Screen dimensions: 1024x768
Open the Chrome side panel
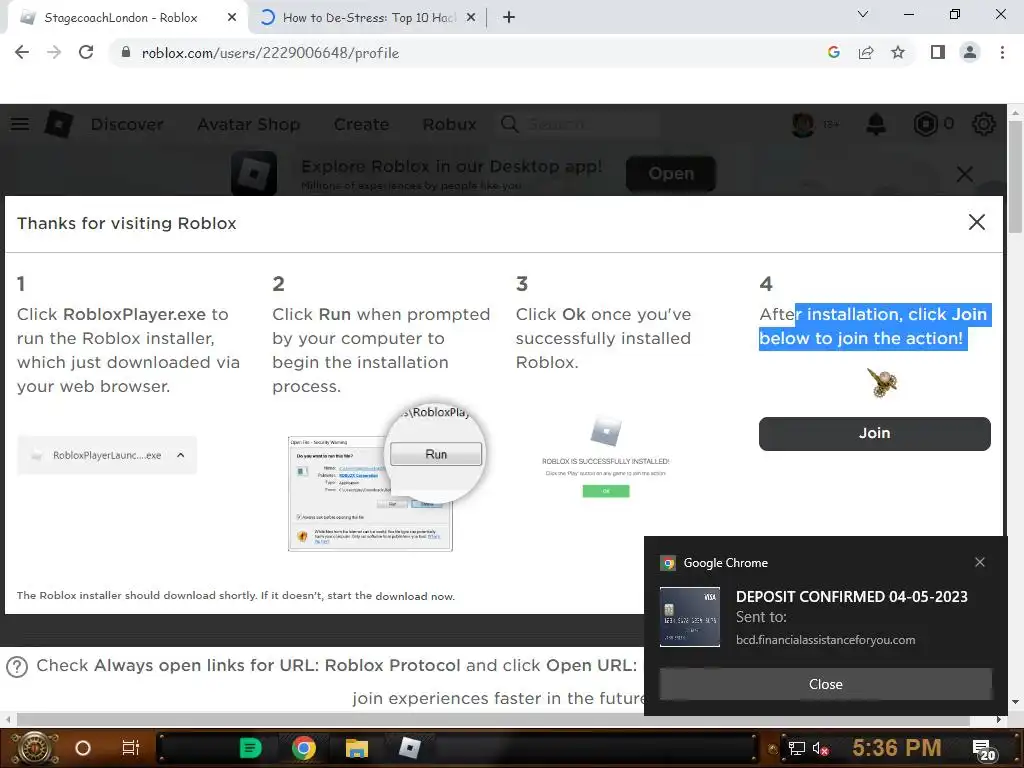tap(938, 53)
